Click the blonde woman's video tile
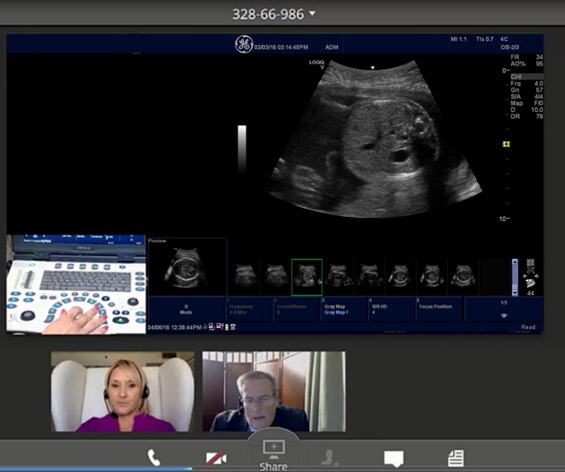 123,392
